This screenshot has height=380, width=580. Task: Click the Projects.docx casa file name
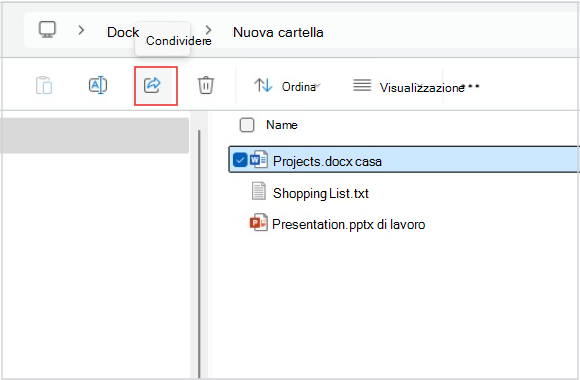pyautogui.click(x=327, y=161)
